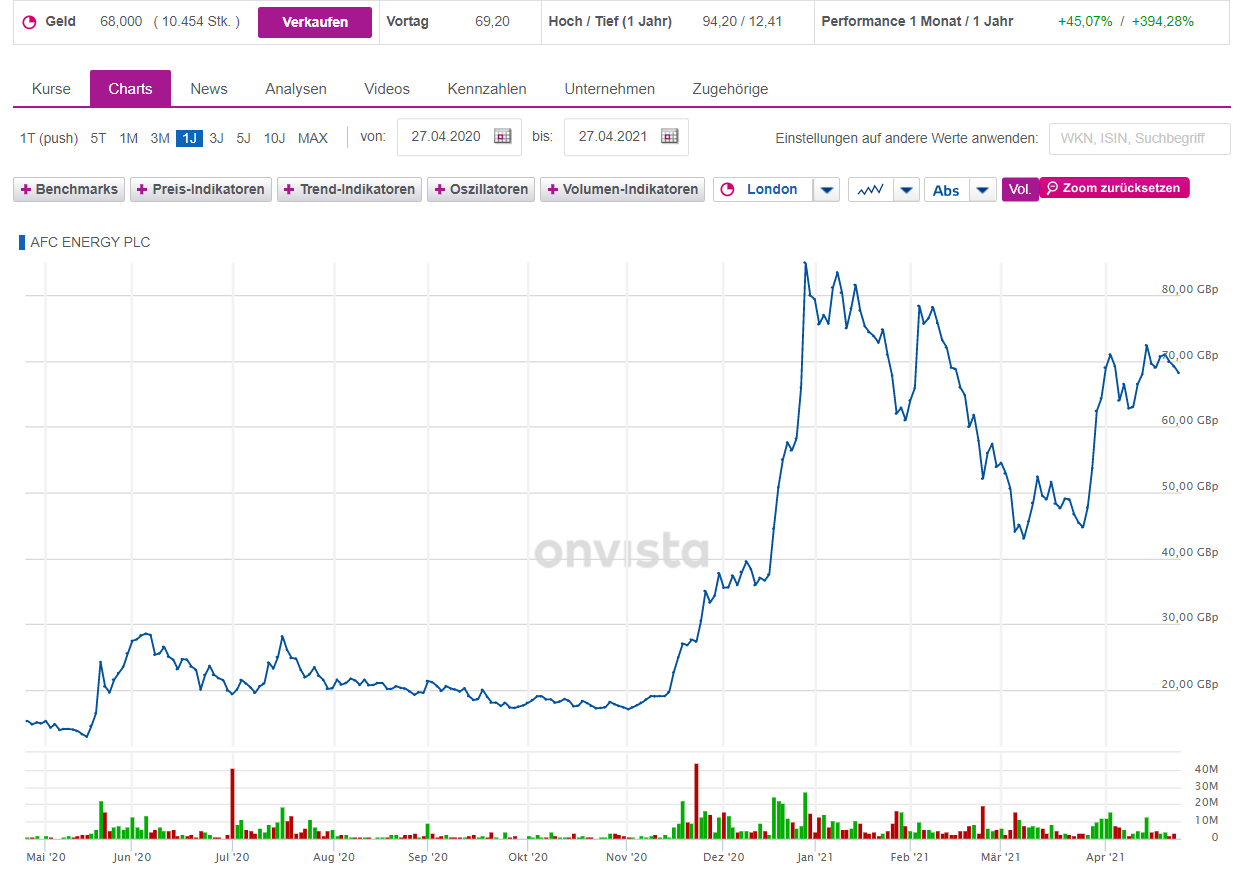Click the Abs scale selector label
1251x871 pixels.
pos(947,189)
